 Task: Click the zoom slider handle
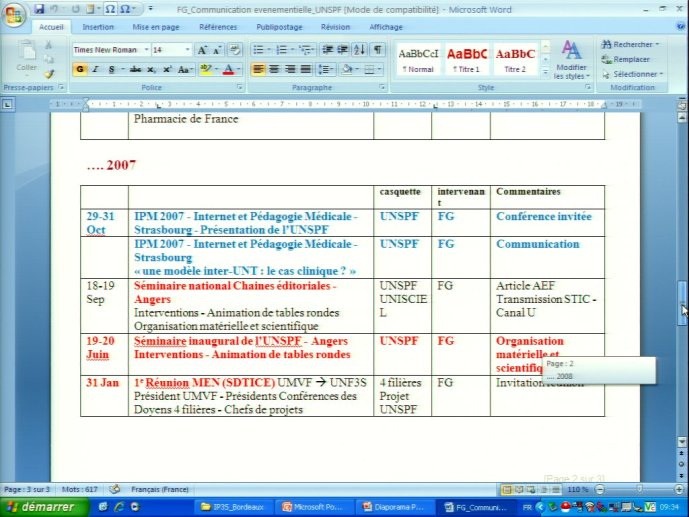(639, 489)
